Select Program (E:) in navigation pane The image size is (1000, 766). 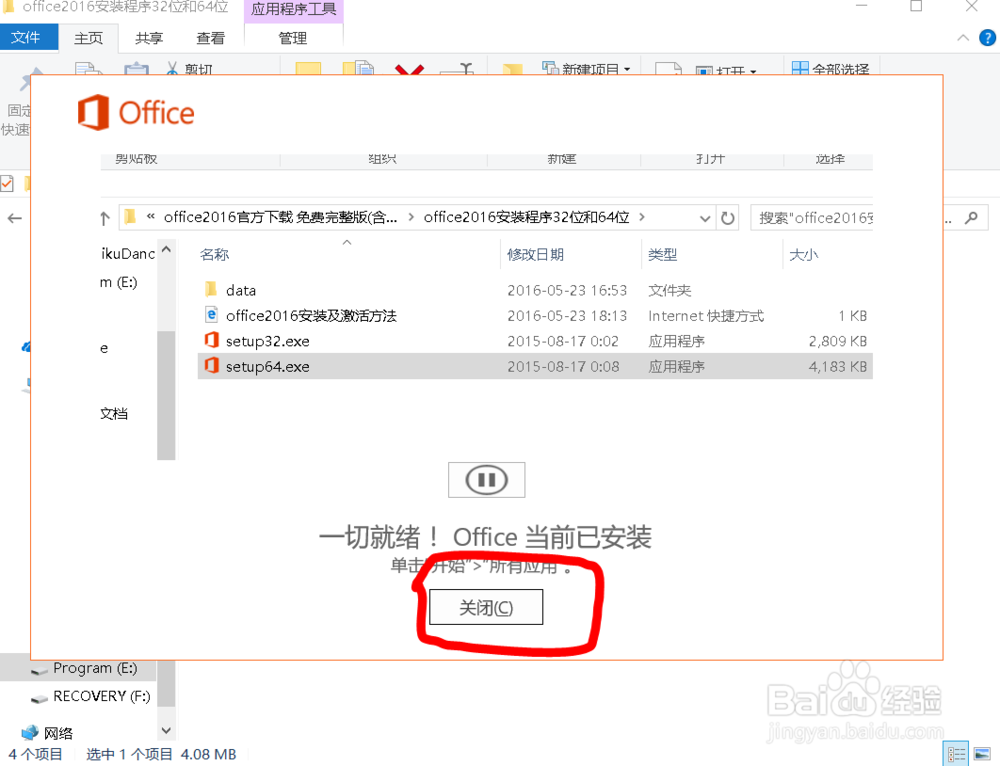pyautogui.click(x=95, y=668)
